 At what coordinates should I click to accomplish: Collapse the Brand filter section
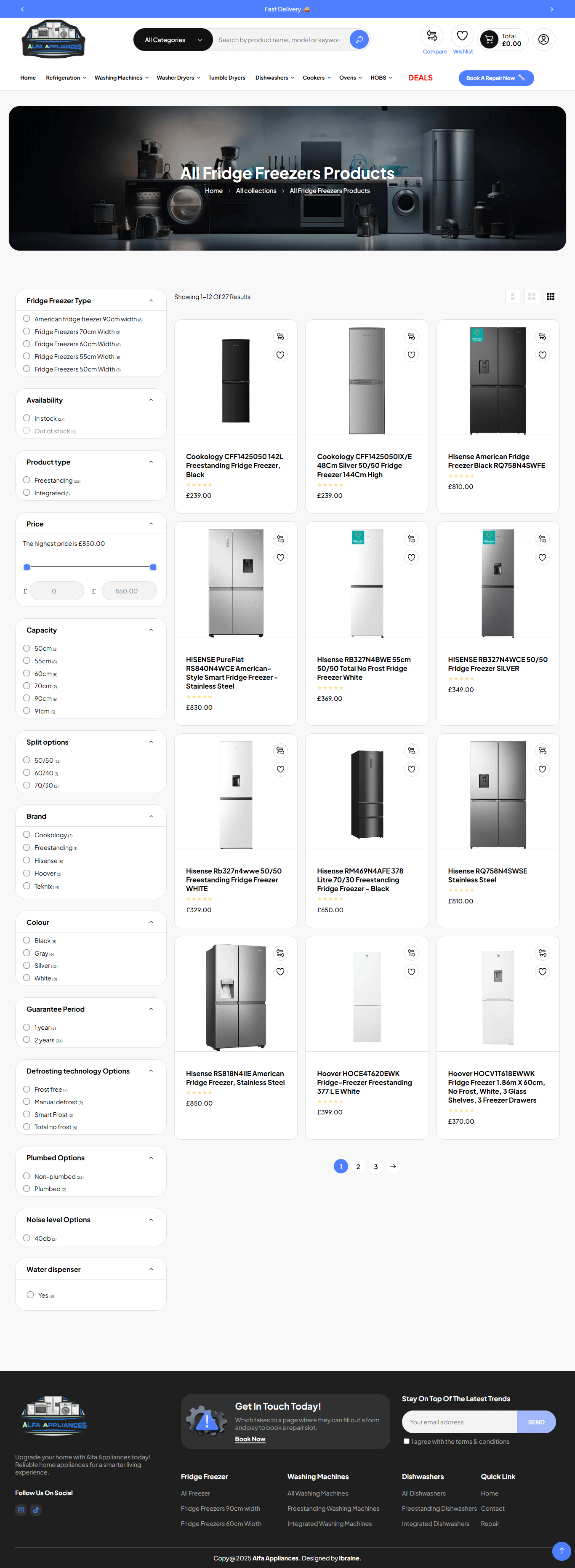151,816
